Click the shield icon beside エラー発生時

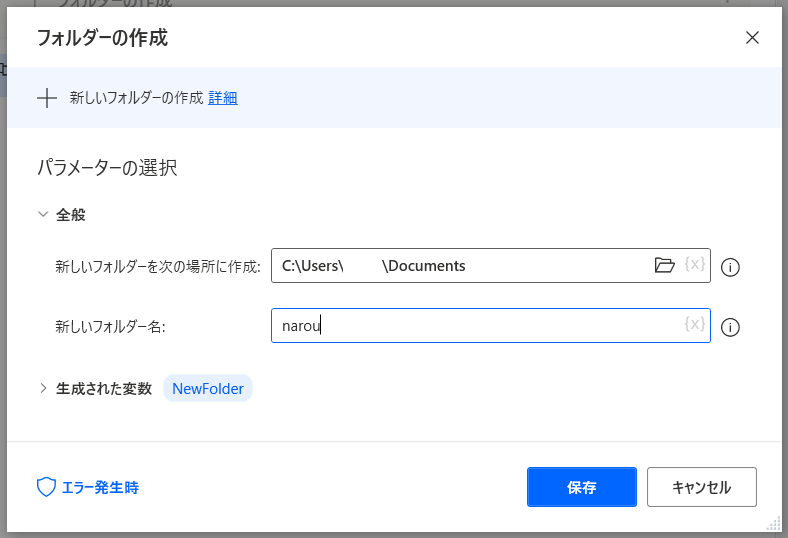[x=46, y=487]
